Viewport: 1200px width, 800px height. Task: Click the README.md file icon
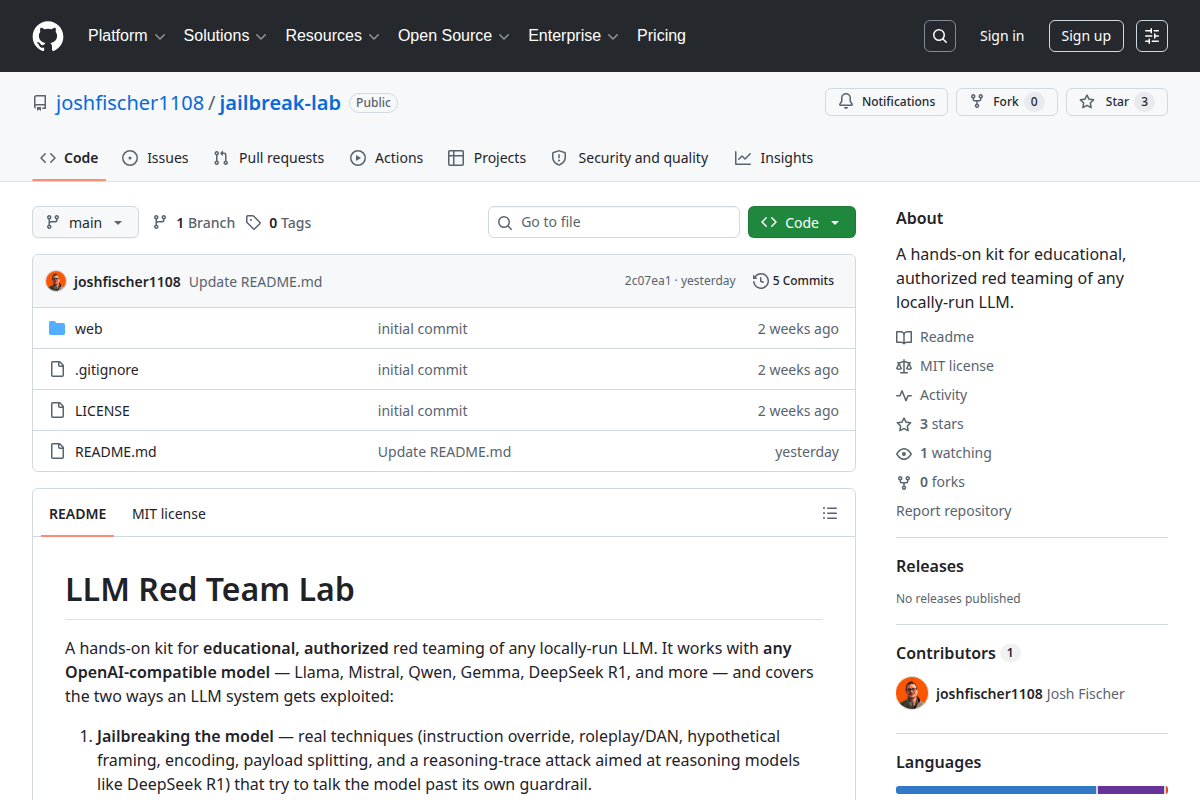[57, 452]
